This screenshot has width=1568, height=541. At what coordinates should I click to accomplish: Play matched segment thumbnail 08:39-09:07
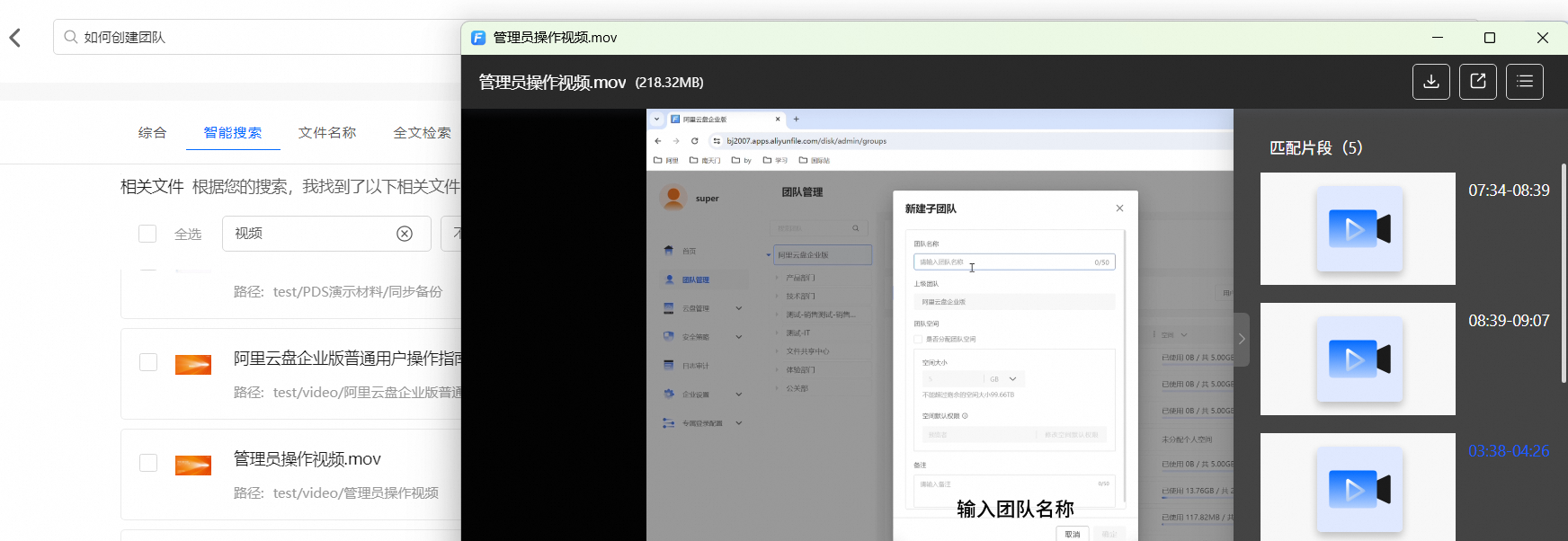click(1358, 359)
